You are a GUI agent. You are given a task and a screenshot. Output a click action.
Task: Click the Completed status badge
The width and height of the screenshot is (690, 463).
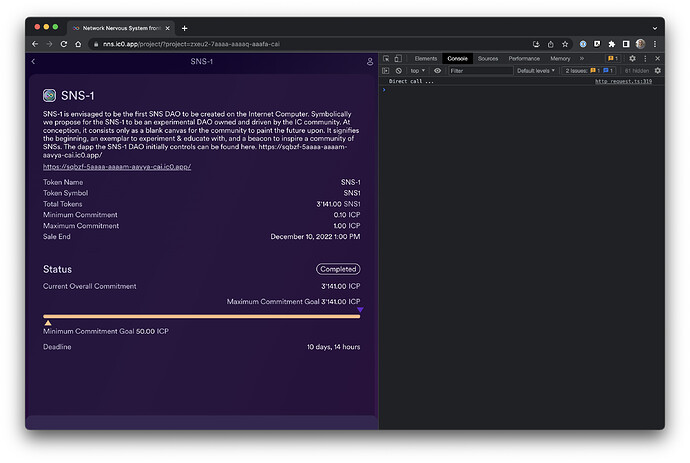tap(338, 269)
